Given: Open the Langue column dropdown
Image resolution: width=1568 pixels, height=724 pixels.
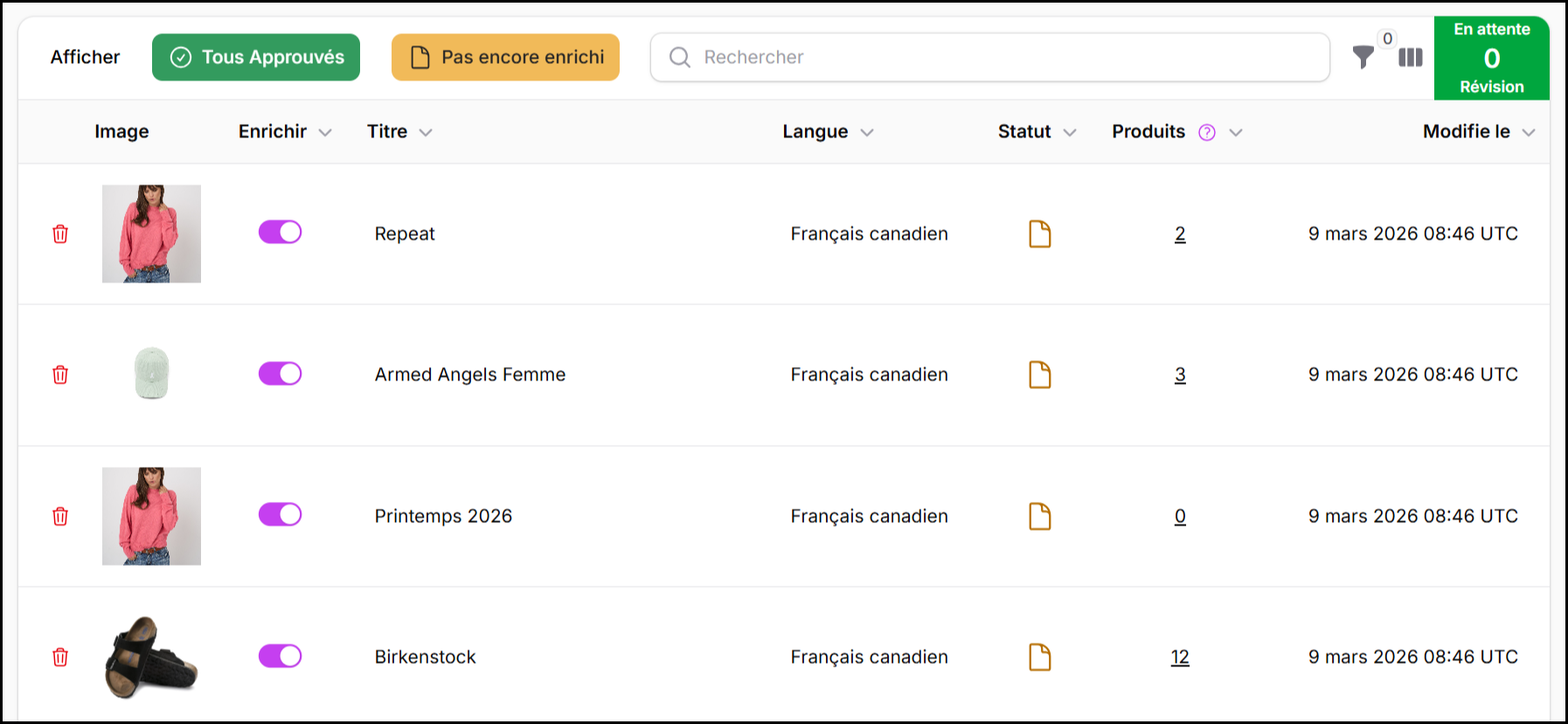Looking at the screenshot, I should (867, 133).
